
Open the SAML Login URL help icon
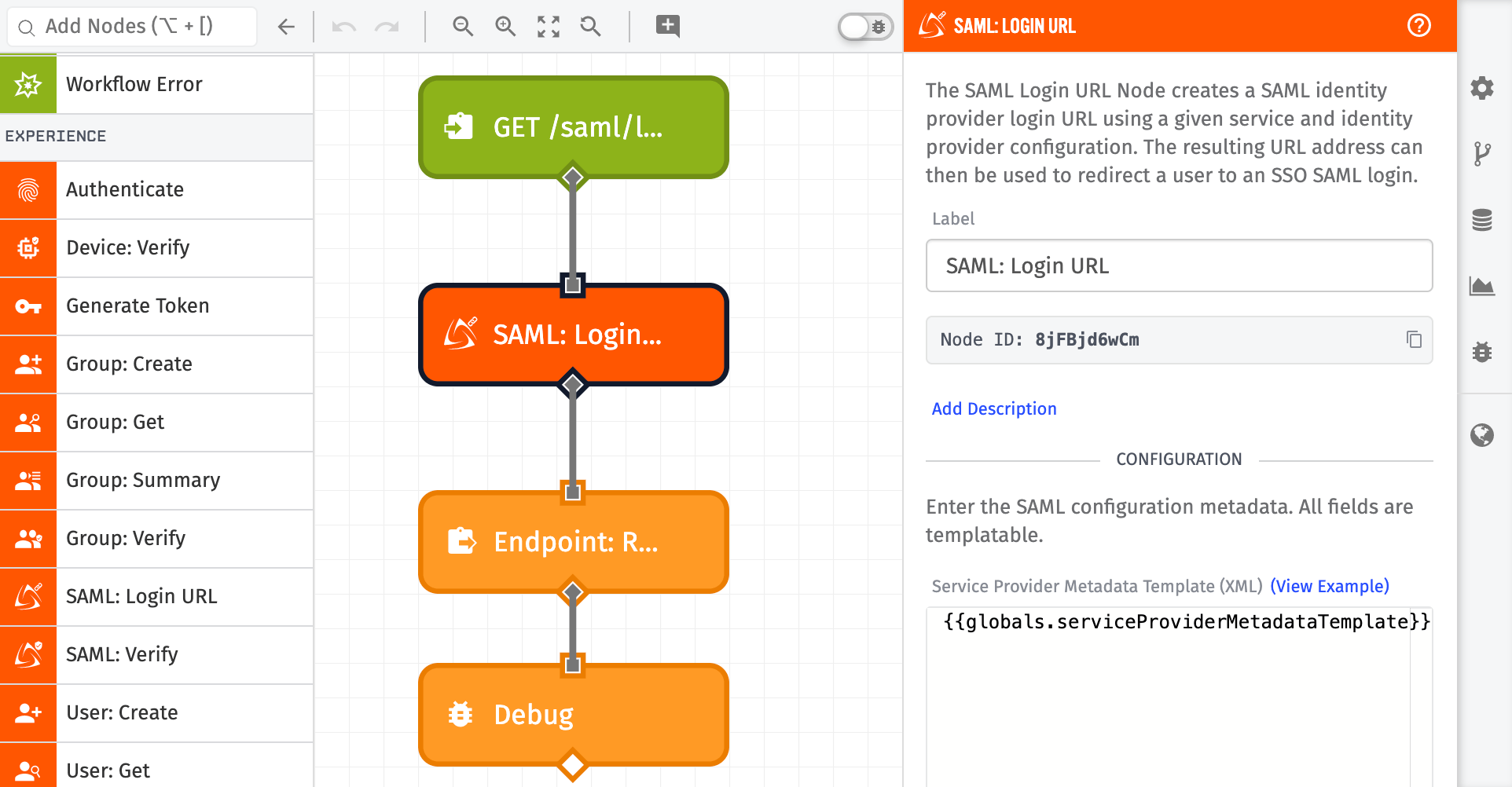1419,26
